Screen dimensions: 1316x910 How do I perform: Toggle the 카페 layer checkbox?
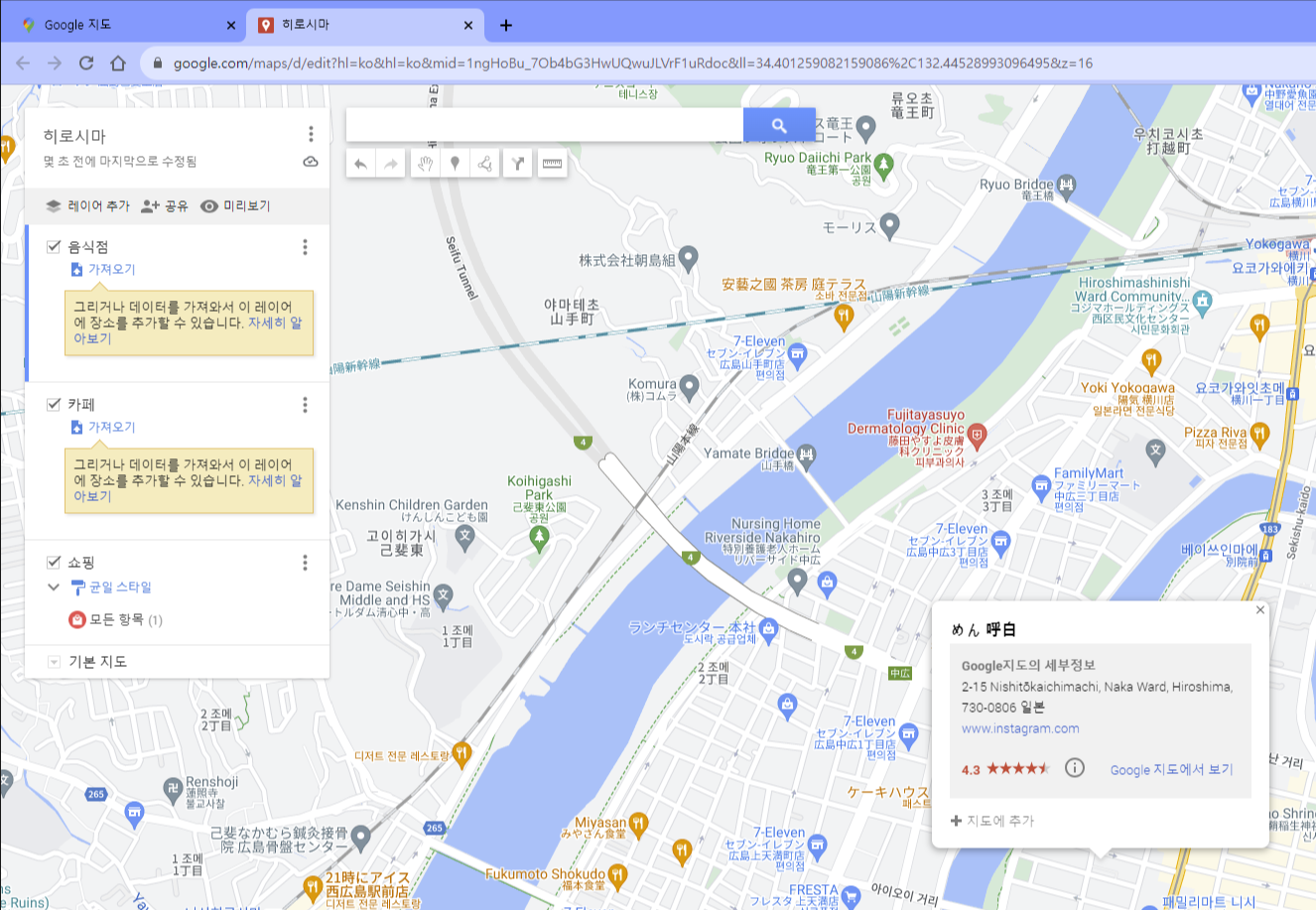click(x=55, y=404)
